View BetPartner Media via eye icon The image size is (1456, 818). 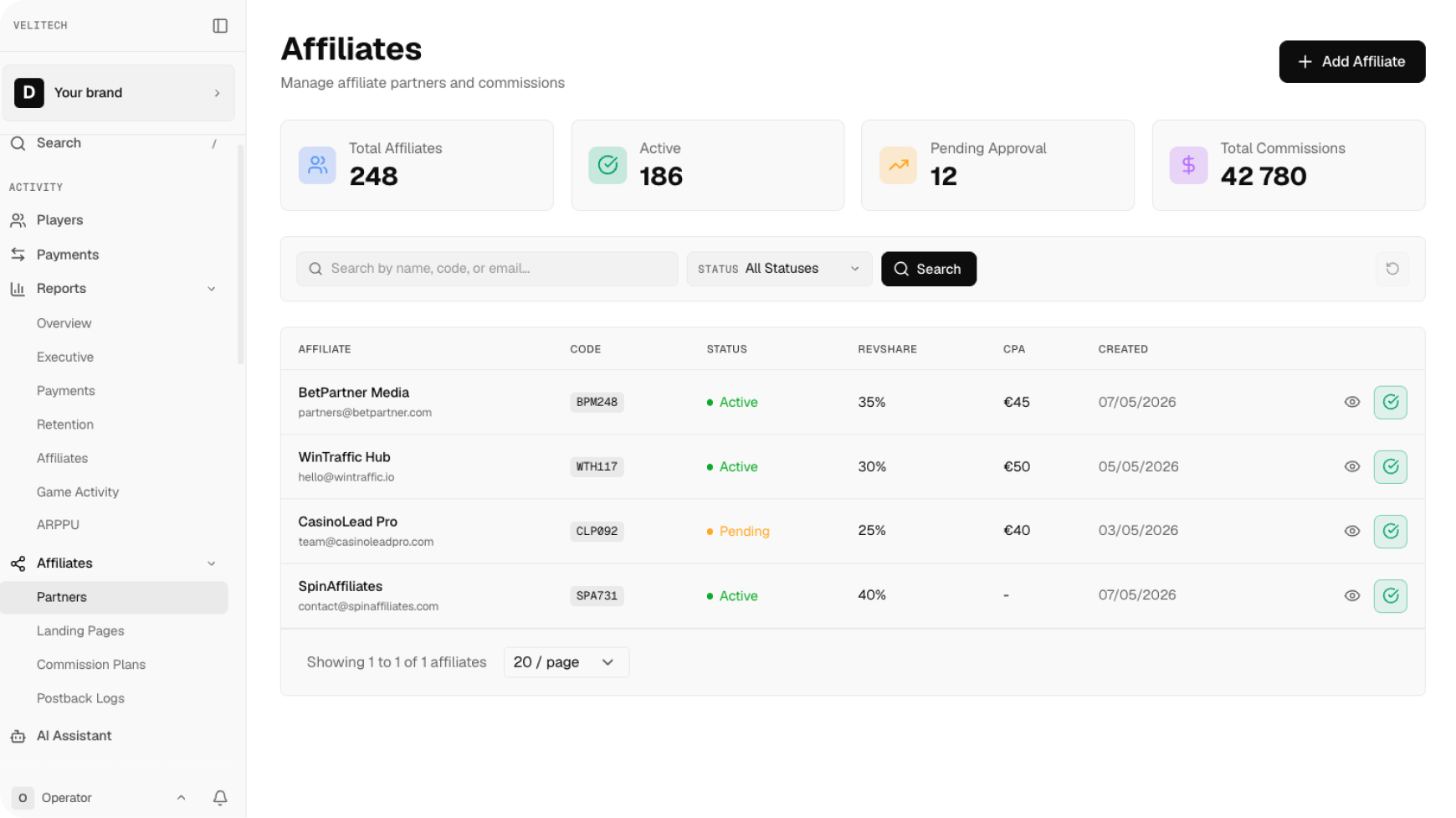point(1352,402)
